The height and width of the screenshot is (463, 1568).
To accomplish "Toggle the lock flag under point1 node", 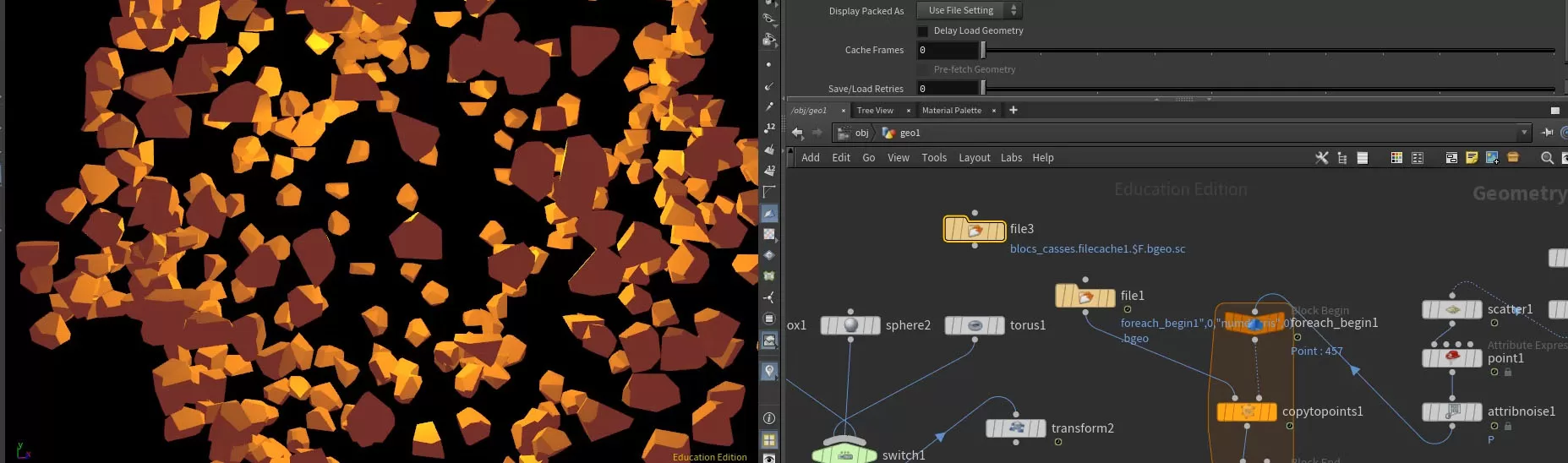I will [1508, 372].
